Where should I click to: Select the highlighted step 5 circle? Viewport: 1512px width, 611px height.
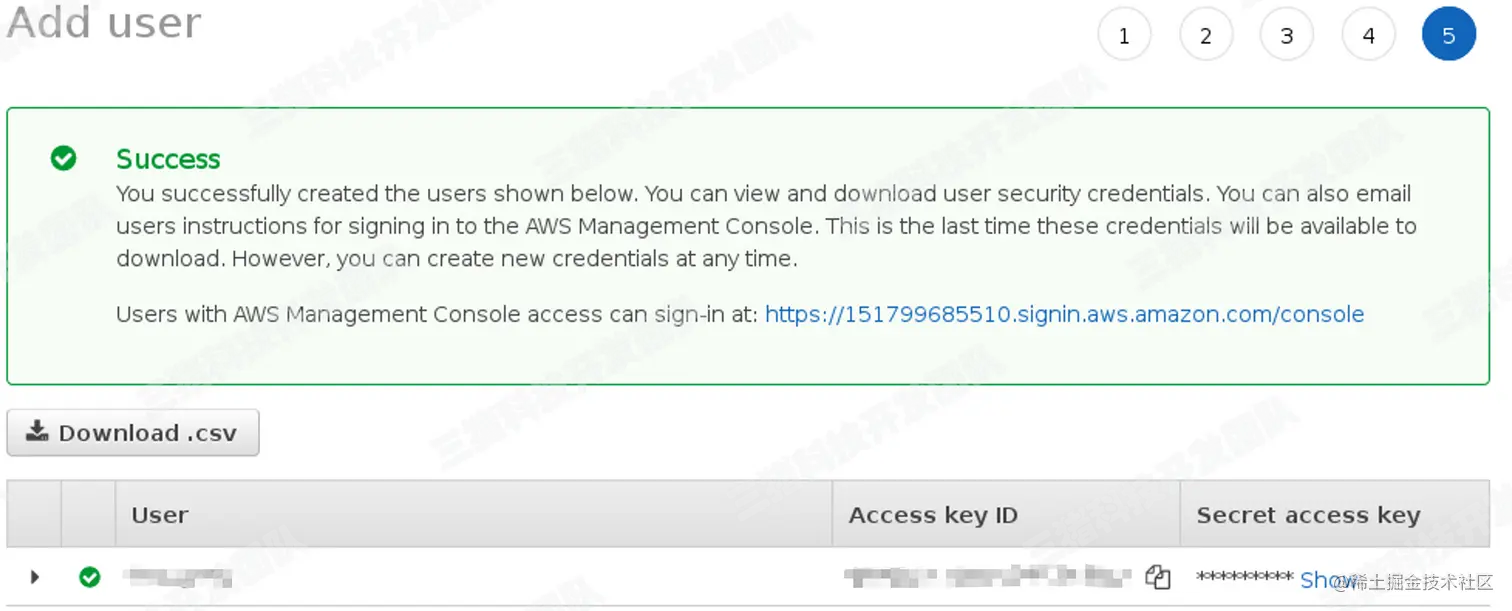(x=1448, y=35)
